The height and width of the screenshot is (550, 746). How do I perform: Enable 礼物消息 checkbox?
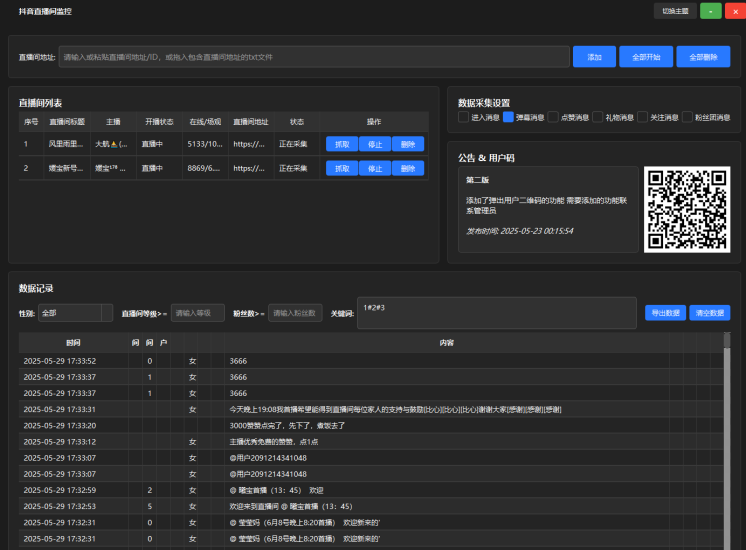tap(598, 117)
